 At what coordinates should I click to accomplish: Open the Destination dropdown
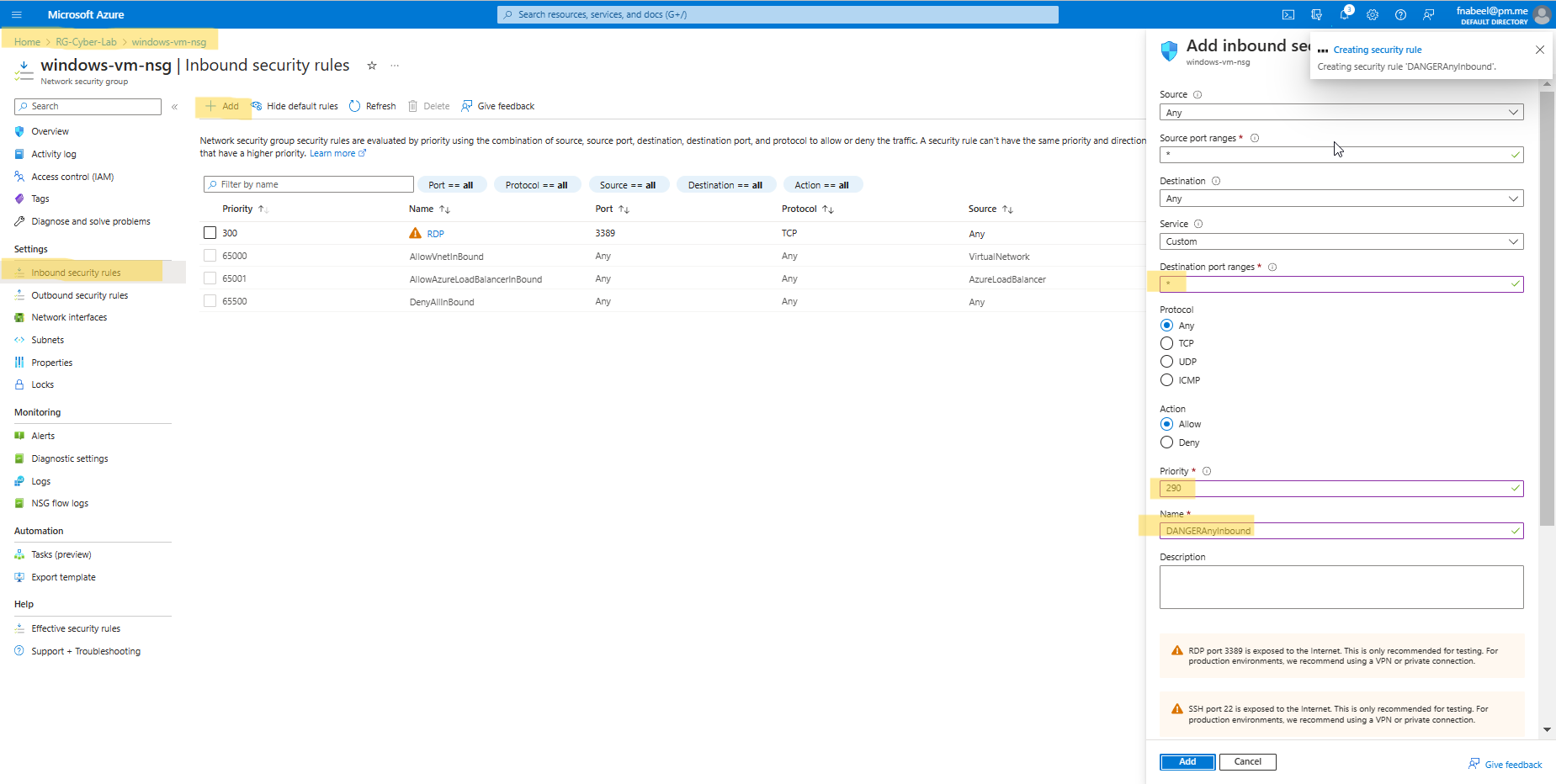coord(1341,198)
